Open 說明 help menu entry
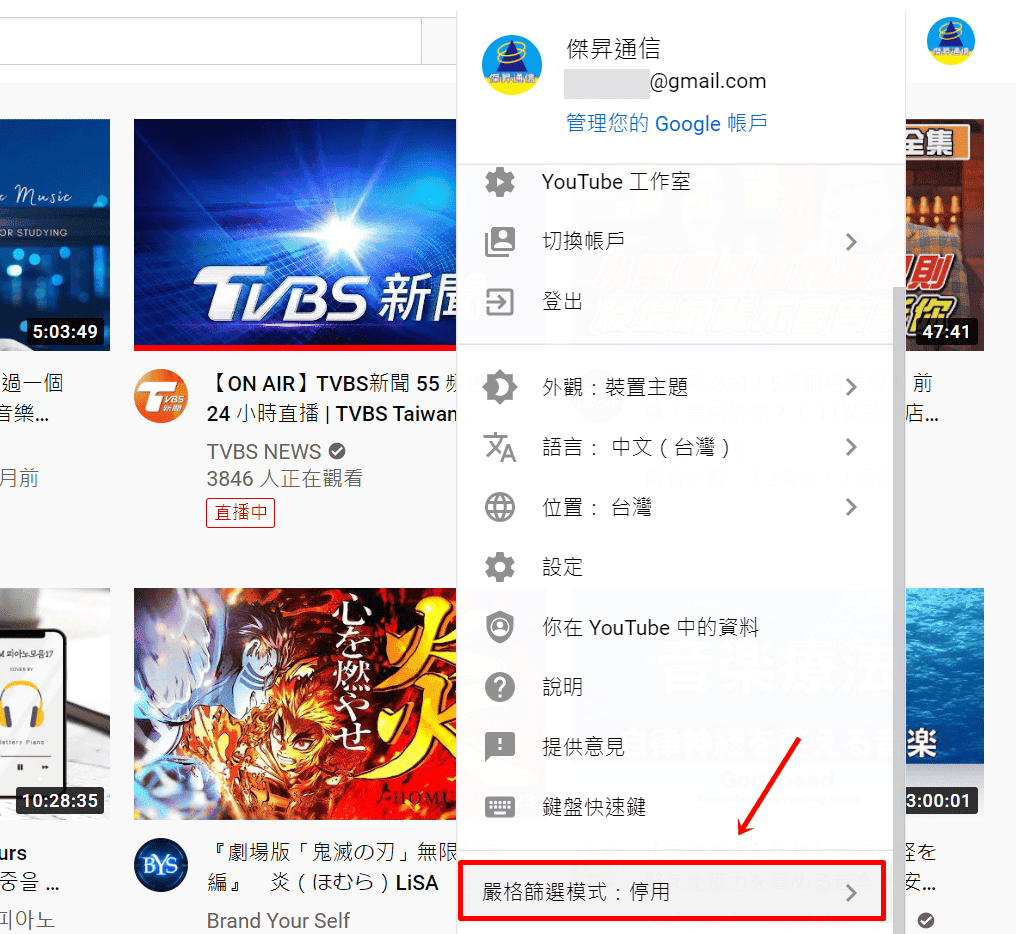Image resolution: width=1016 pixels, height=934 pixels. [674, 687]
